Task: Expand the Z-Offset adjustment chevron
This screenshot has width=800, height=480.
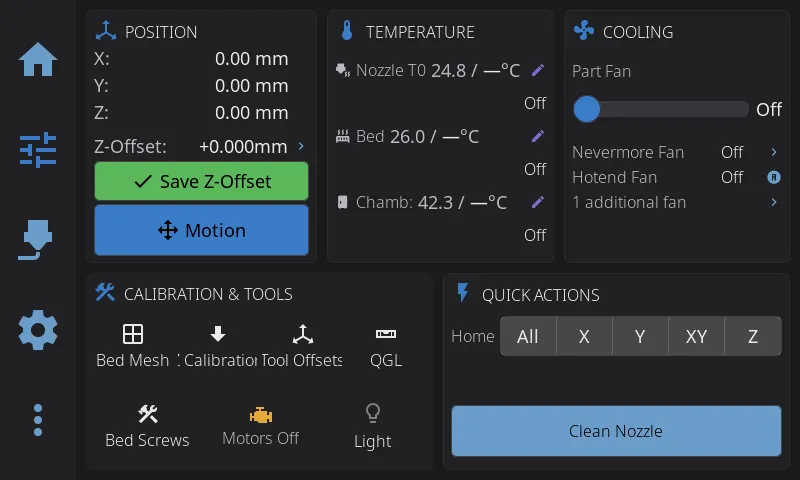Action: click(301, 146)
